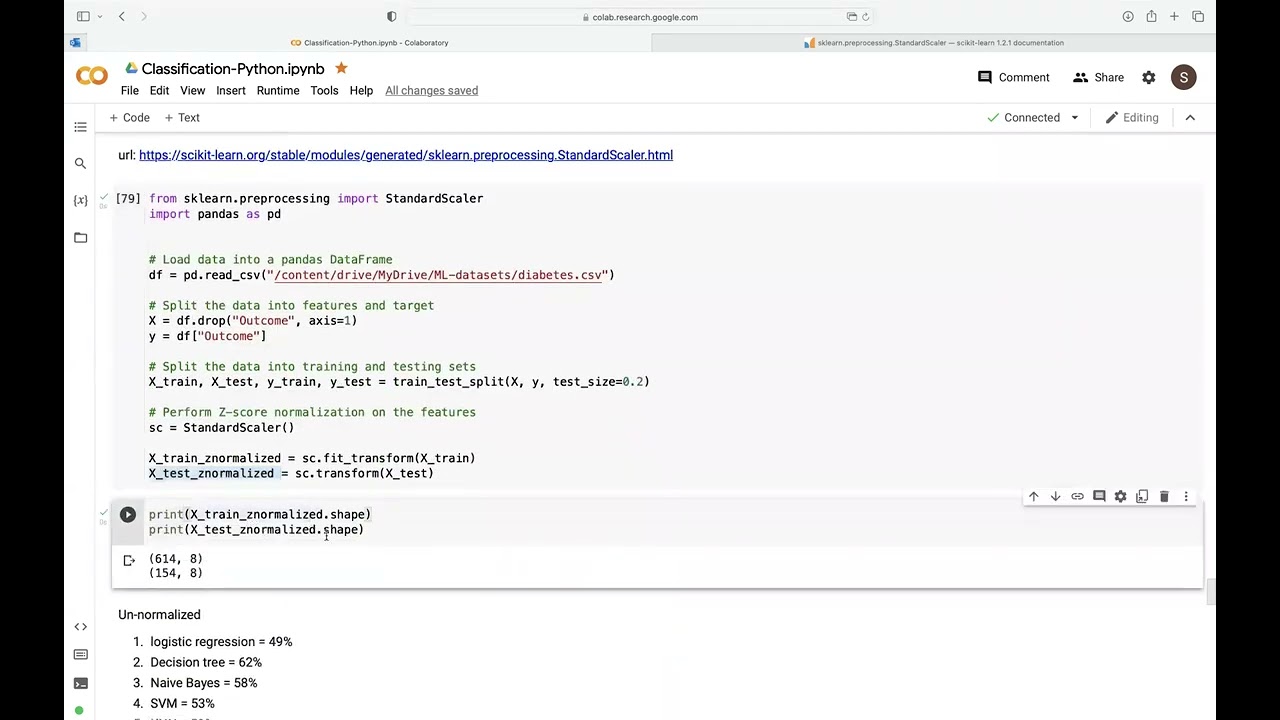Expand the Safari sidebar dropdown chevron
This screenshot has height=720, width=1280.
point(99,16)
